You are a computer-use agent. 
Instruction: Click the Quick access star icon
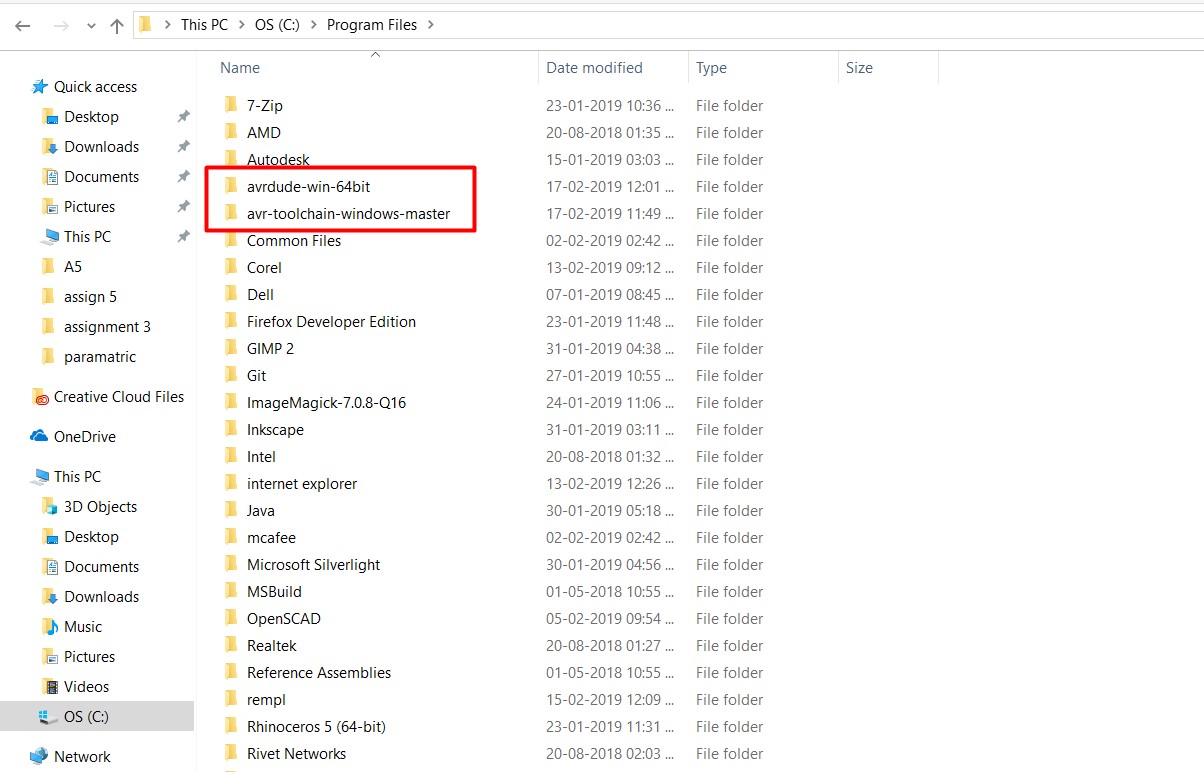coord(39,87)
